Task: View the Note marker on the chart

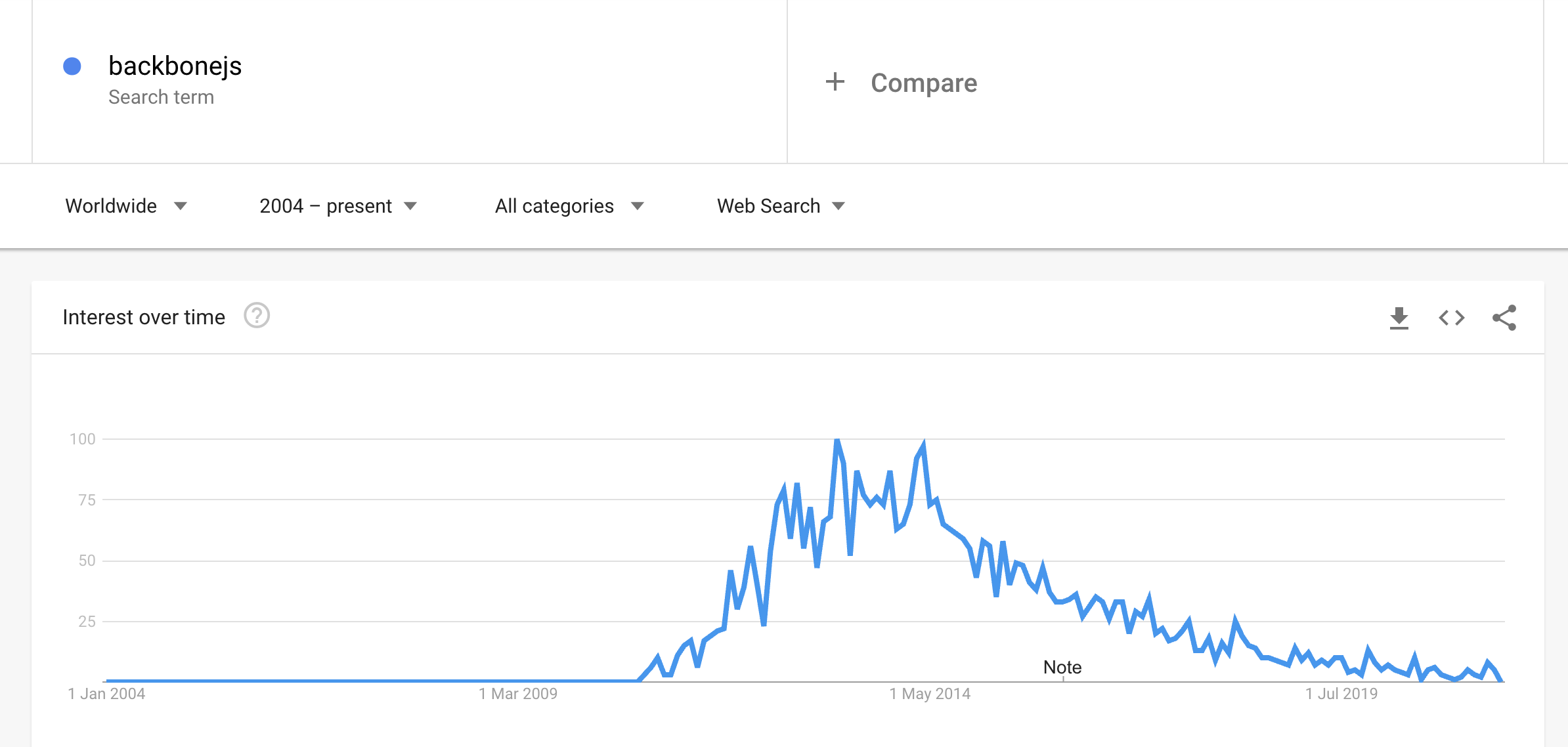Action: click(1062, 668)
